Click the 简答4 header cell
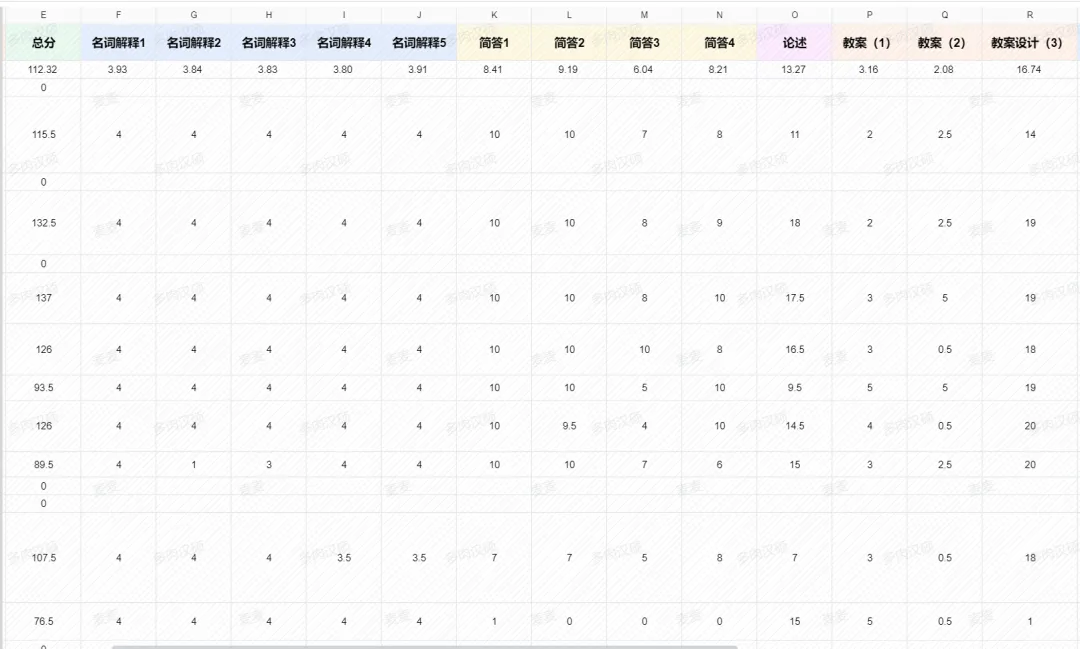1080x649 pixels. (719, 43)
